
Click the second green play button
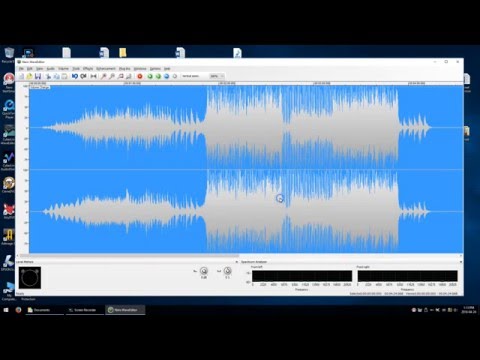point(158,76)
